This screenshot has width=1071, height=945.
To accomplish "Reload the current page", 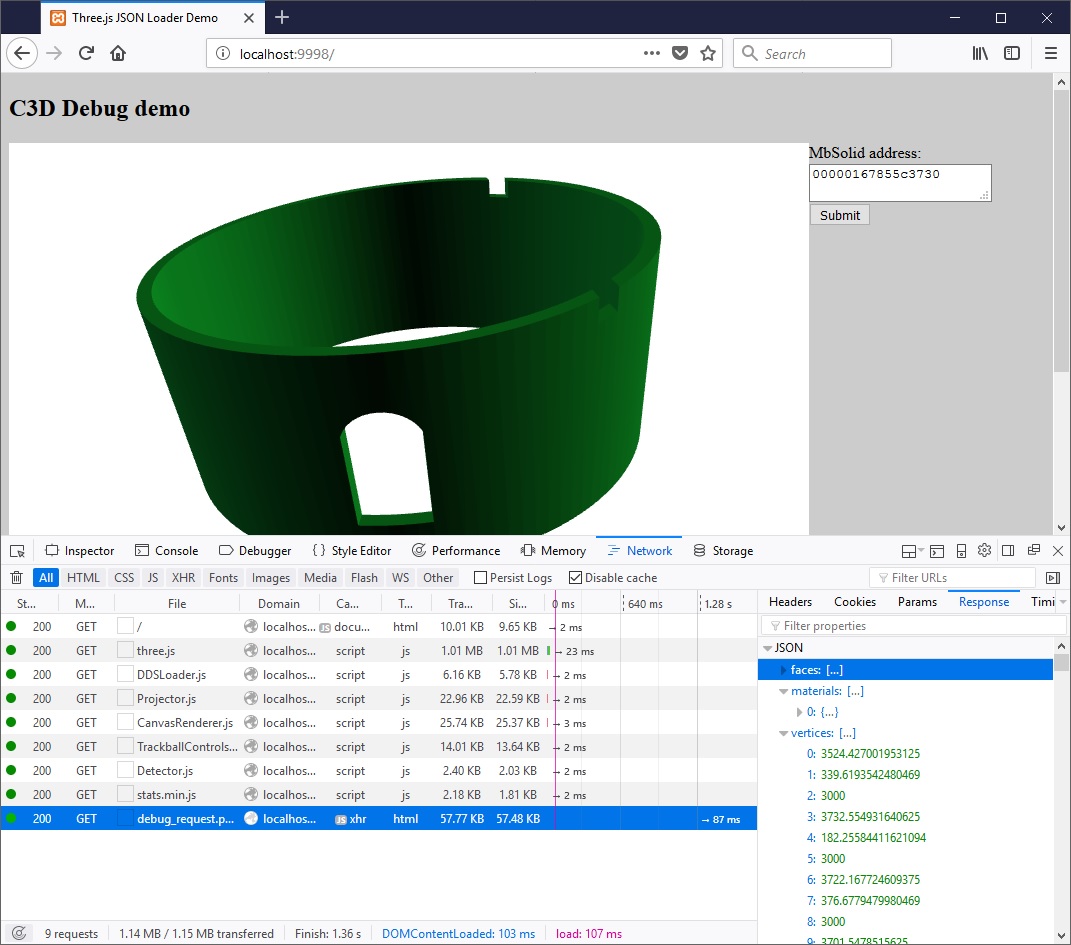I will pos(87,54).
